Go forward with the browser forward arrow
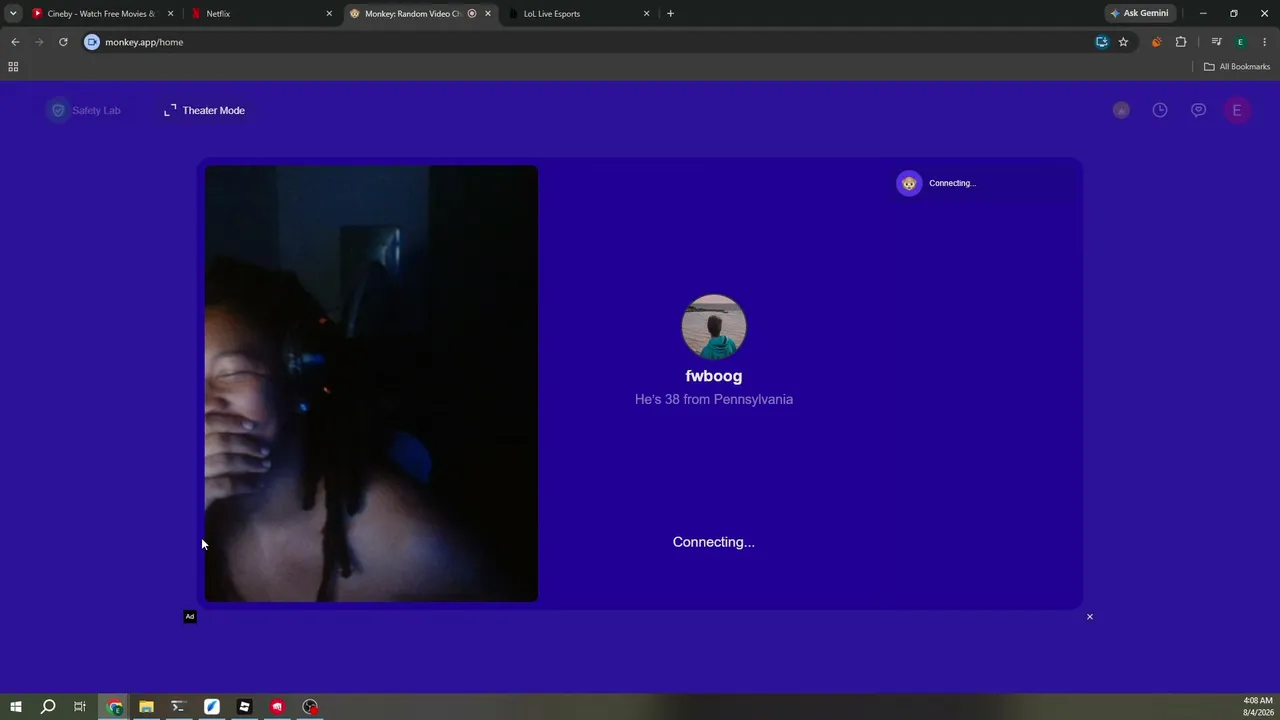 (39, 42)
